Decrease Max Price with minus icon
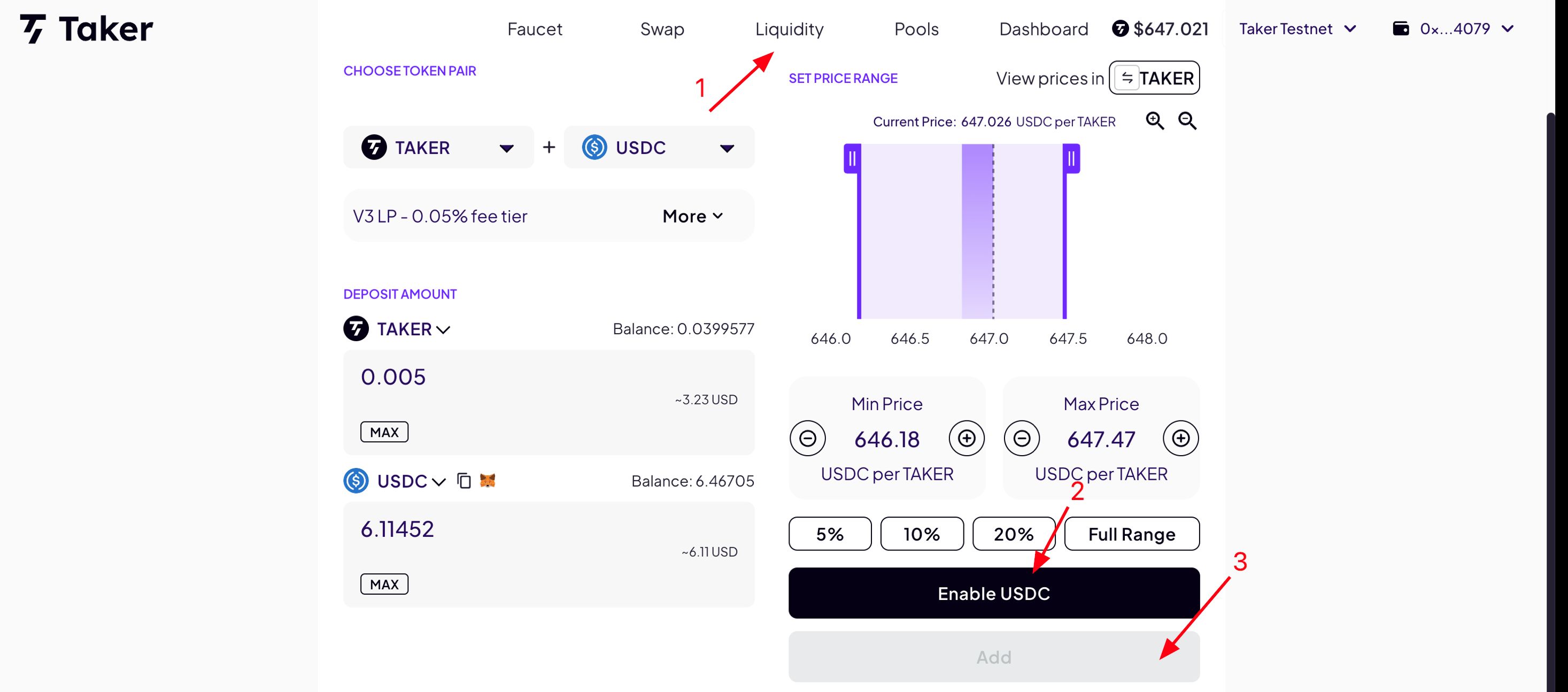This screenshot has width=1568, height=692. (x=1022, y=438)
